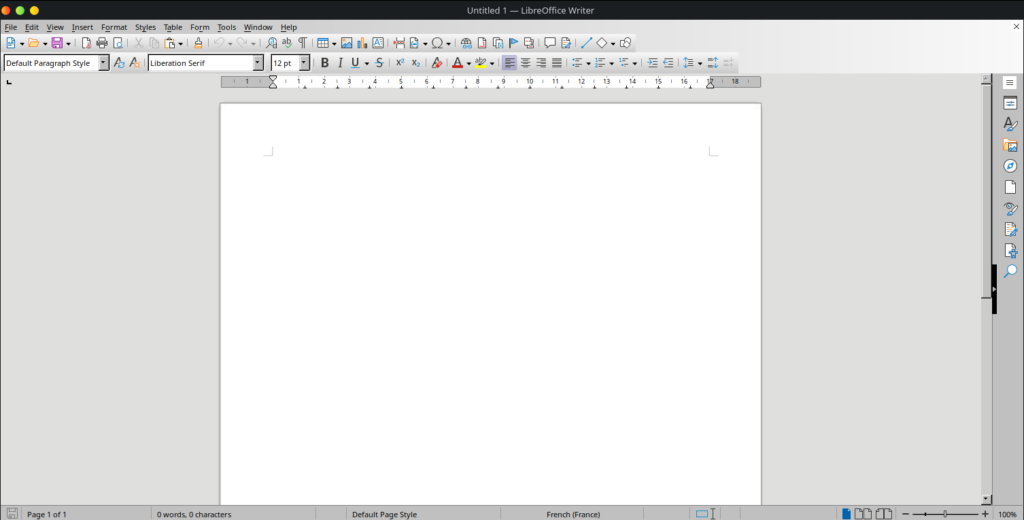Click the Insert Image toolbar icon
The width and height of the screenshot is (1024, 520).
point(346,43)
